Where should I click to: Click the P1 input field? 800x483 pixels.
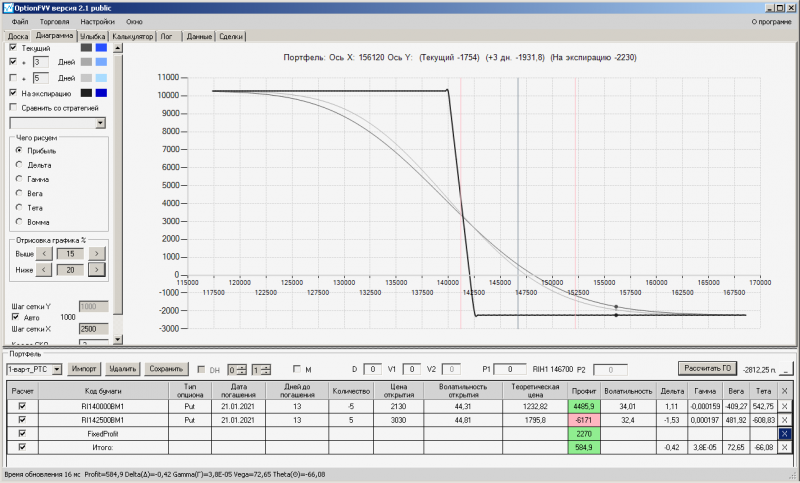point(509,369)
